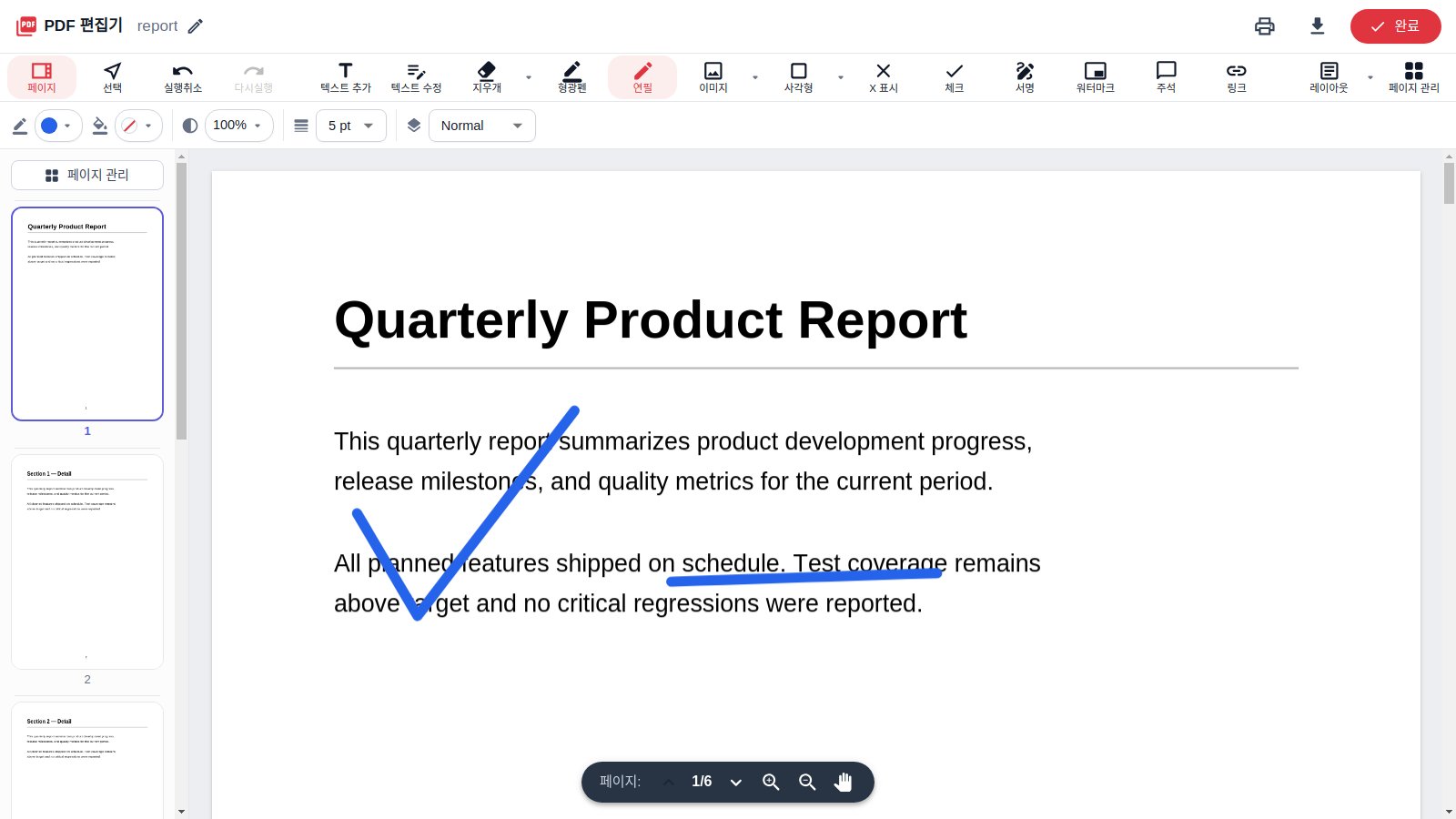This screenshot has height=819, width=1456.
Task: Open page 2 thumbnail
Action: [x=87, y=562]
